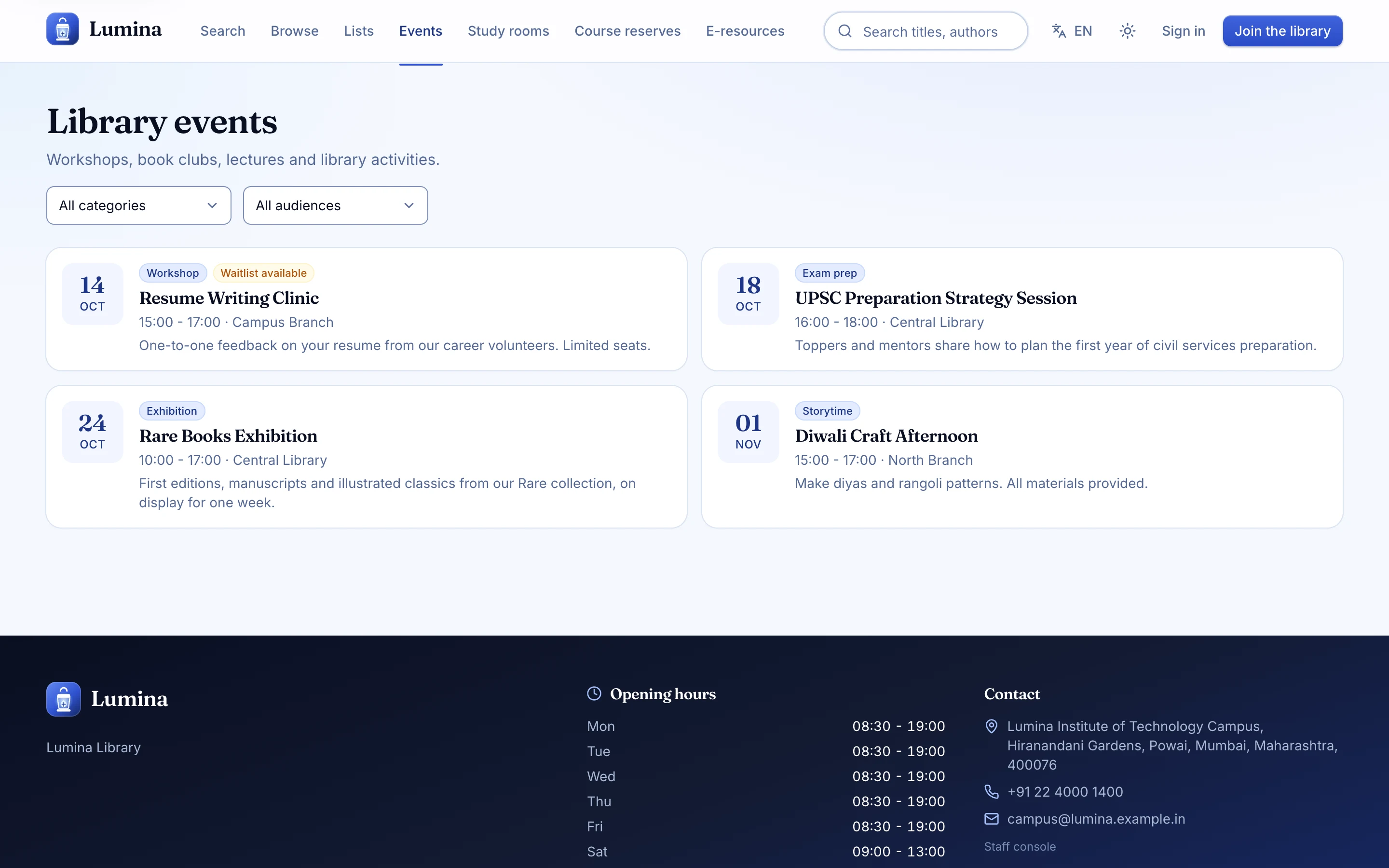
Task: Click the Workshop category tag
Action: pos(173,273)
